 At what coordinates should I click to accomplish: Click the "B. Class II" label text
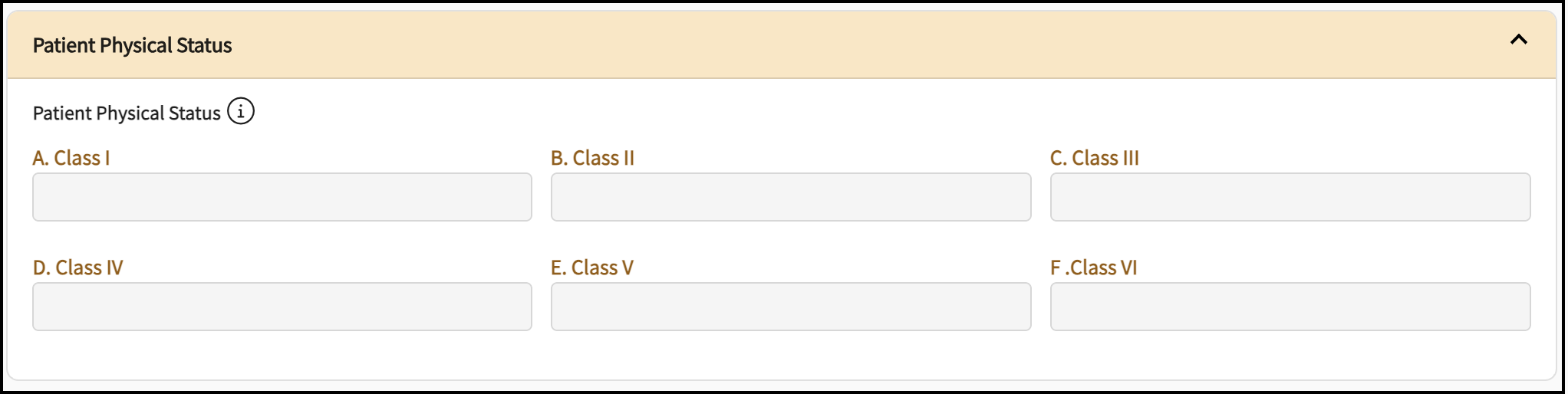(592, 159)
